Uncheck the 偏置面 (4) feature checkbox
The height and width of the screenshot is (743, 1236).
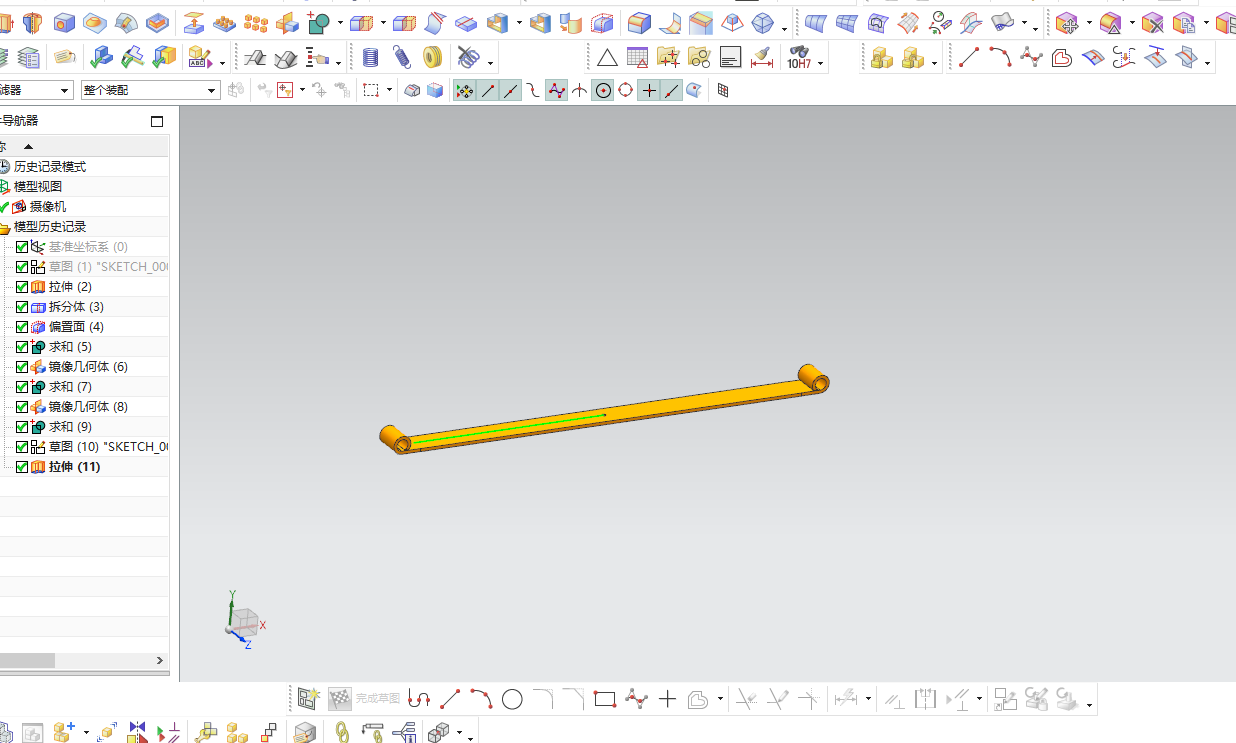click(x=22, y=327)
